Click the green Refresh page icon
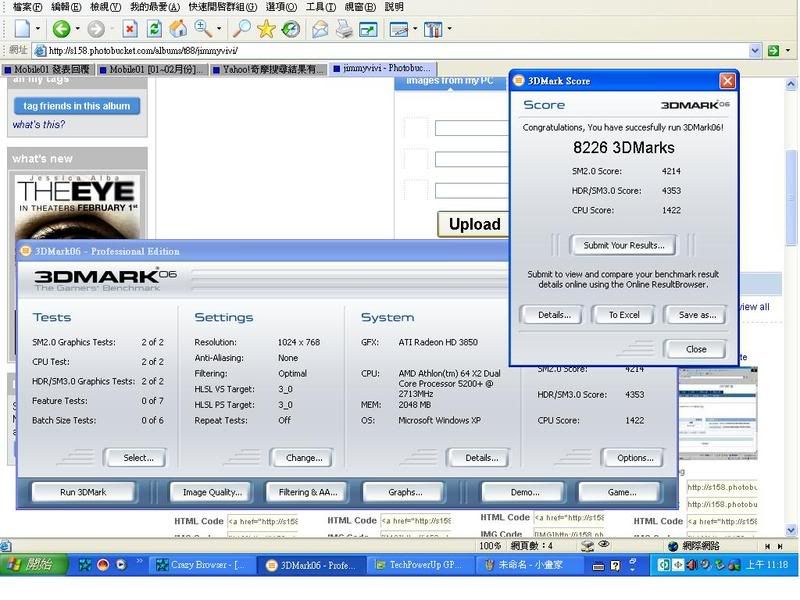800x600 pixels. click(x=154, y=29)
